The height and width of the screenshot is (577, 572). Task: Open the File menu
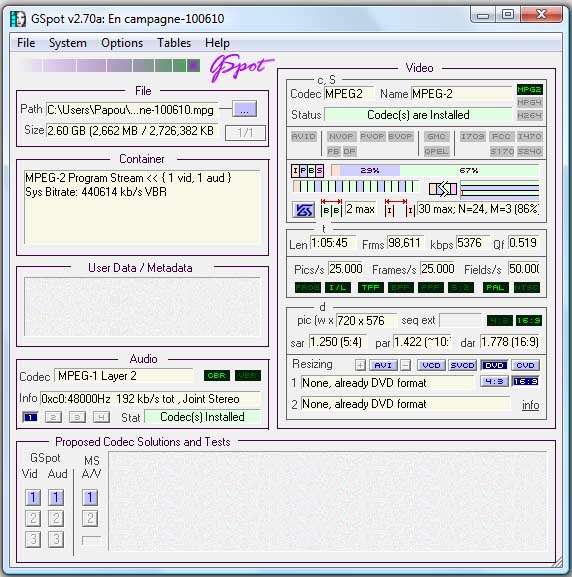click(26, 43)
